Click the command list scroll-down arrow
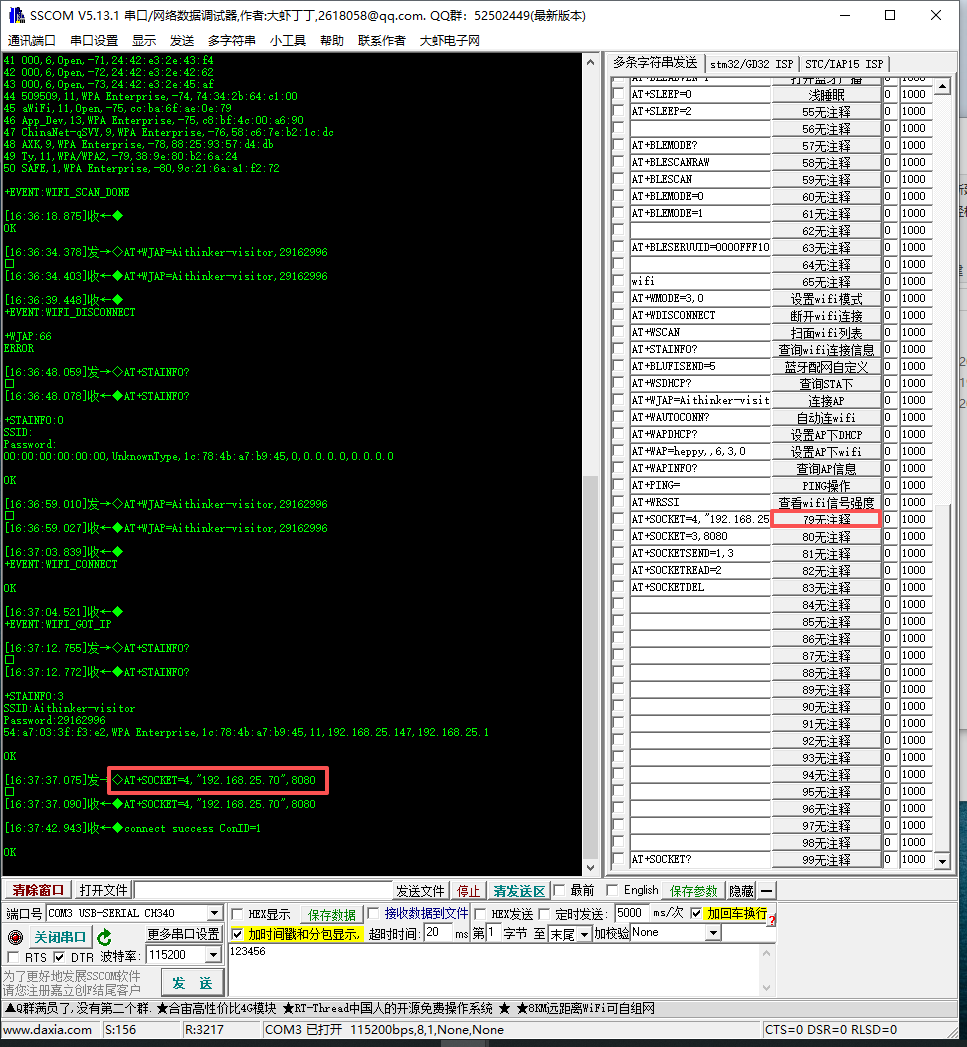Viewport: 967px width, 1047px height. [941, 860]
